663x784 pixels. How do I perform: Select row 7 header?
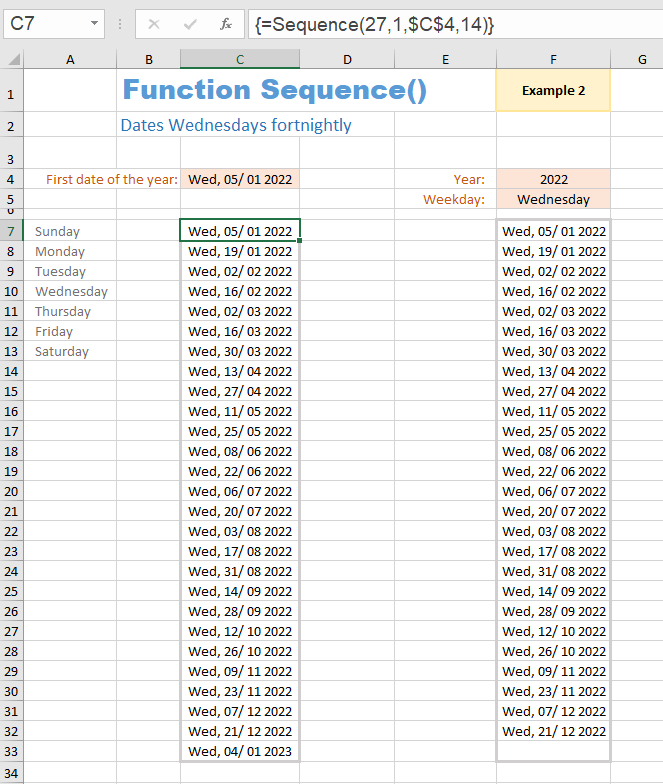[11, 231]
